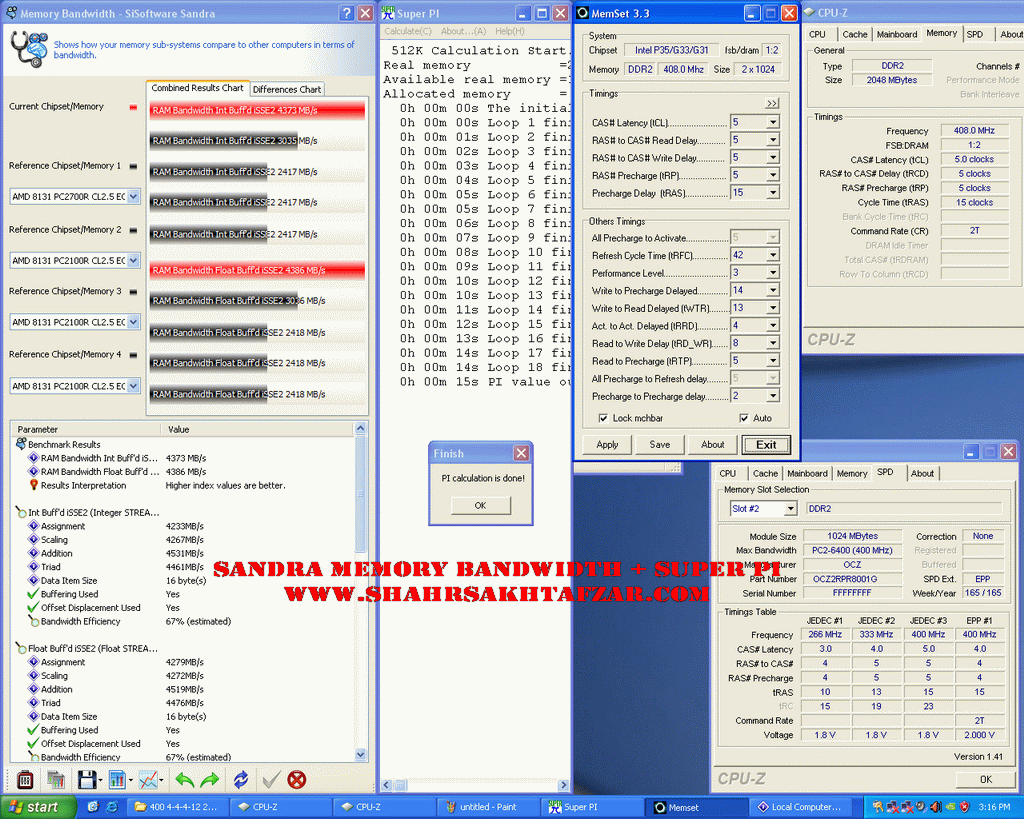Click the green back arrow in Sandra
Viewport: 1024px width, 819px height.
[x=185, y=779]
